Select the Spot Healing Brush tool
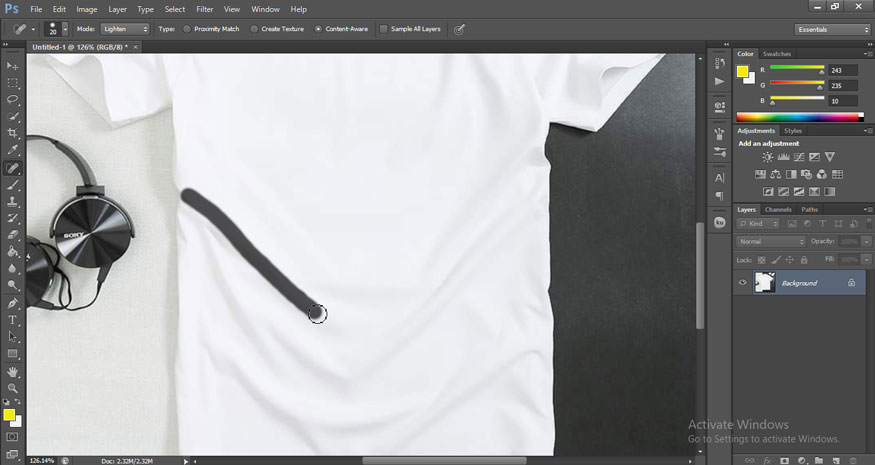Image resolution: width=875 pixels, height=465 pixels. click(x=12, y=167)
